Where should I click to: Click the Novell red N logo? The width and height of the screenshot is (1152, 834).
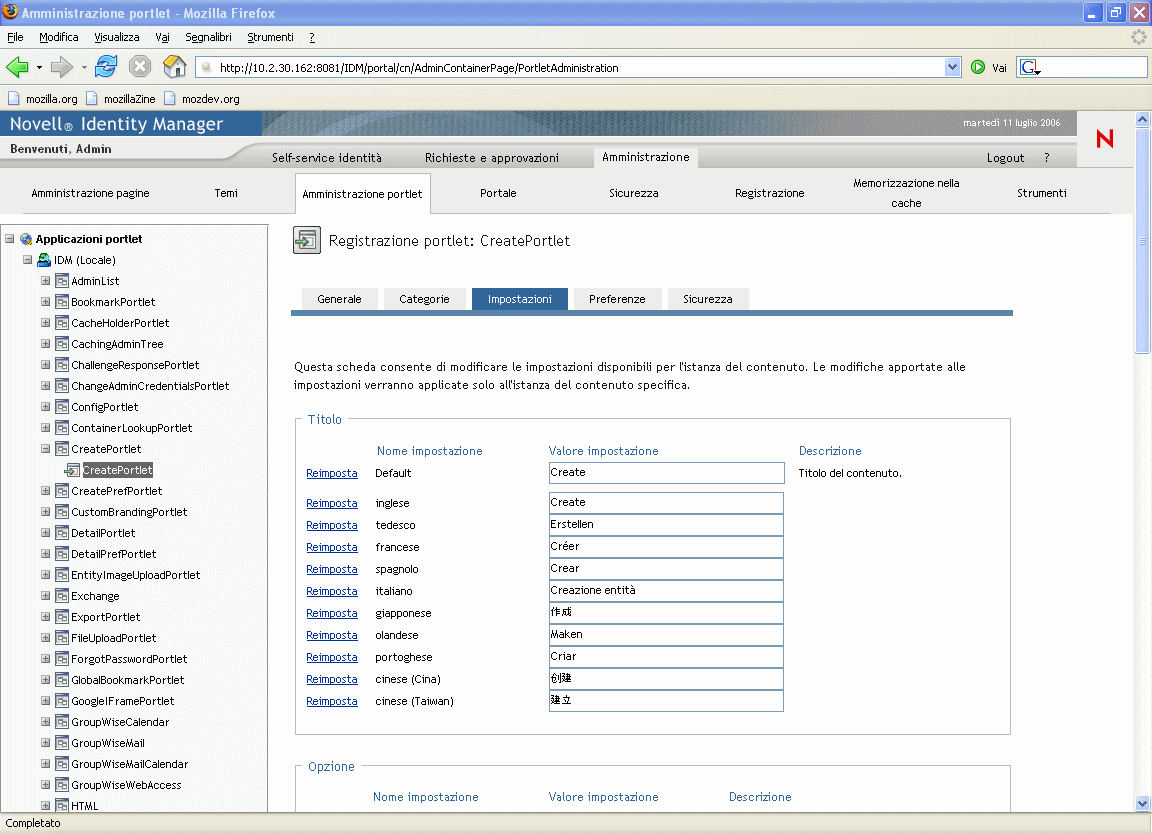(1105, 139)
